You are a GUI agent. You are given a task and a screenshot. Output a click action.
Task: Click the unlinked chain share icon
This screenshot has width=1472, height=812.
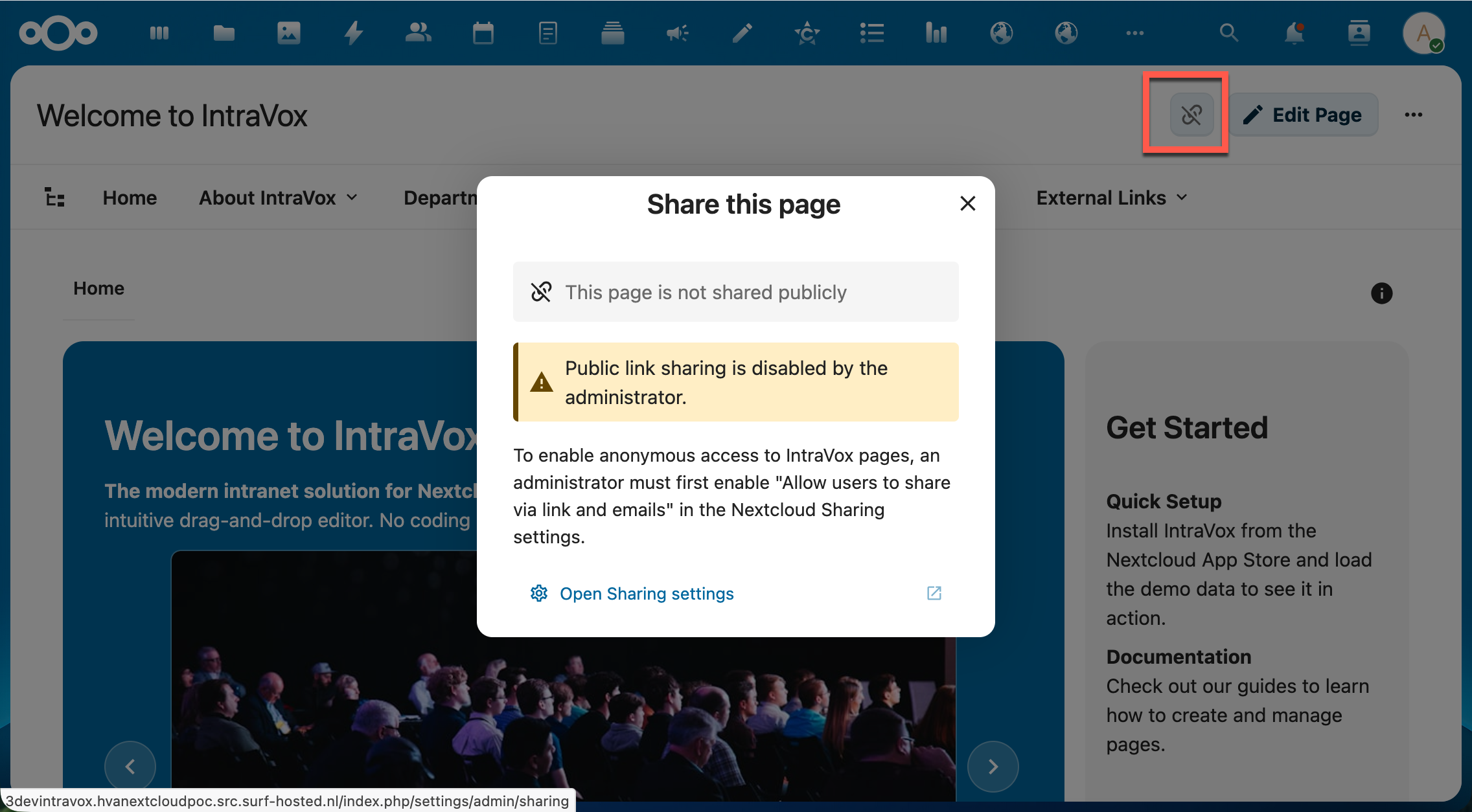[x=1191, y=115]
